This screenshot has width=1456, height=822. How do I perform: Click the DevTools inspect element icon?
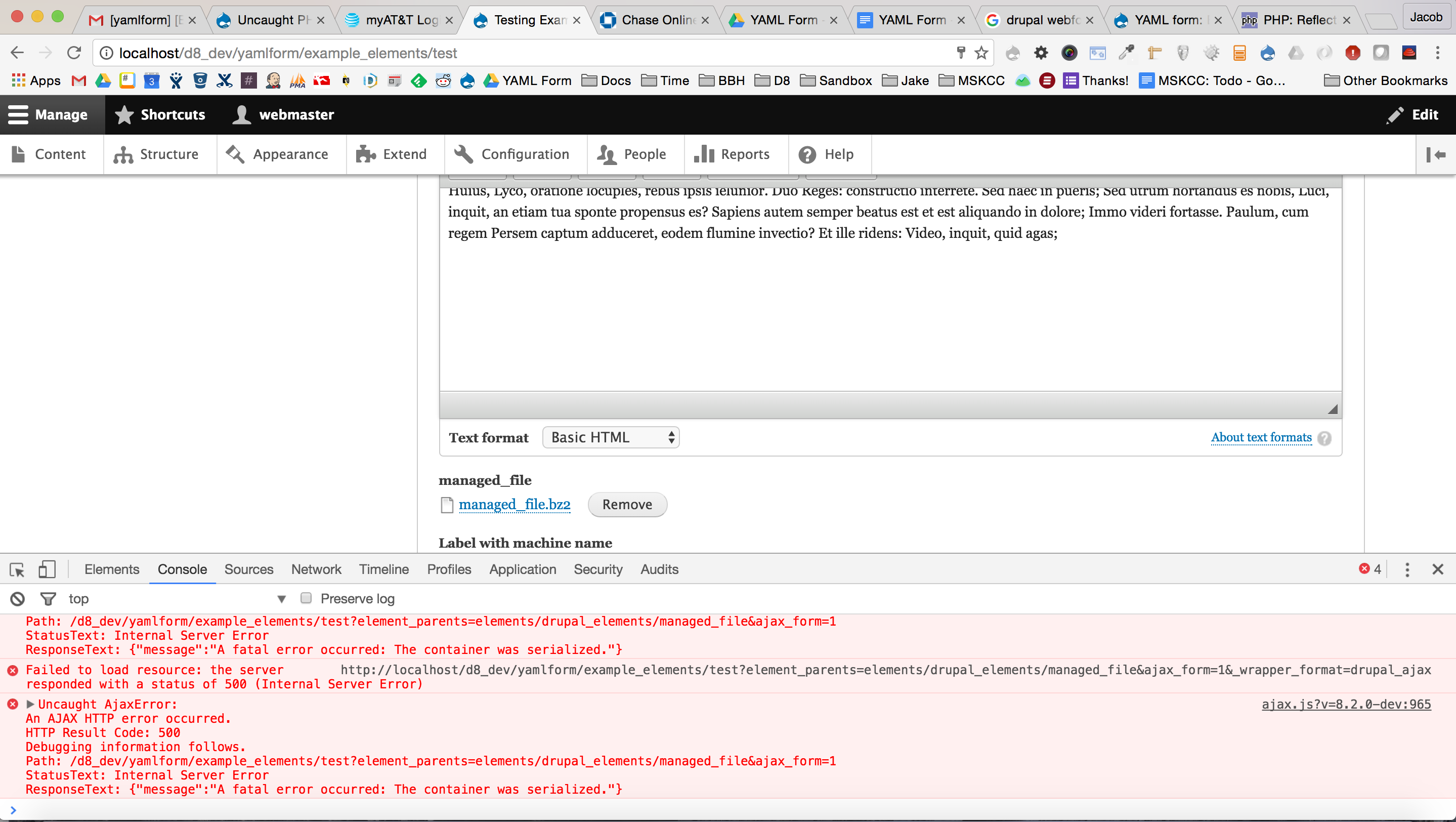(x=17, y=569)
